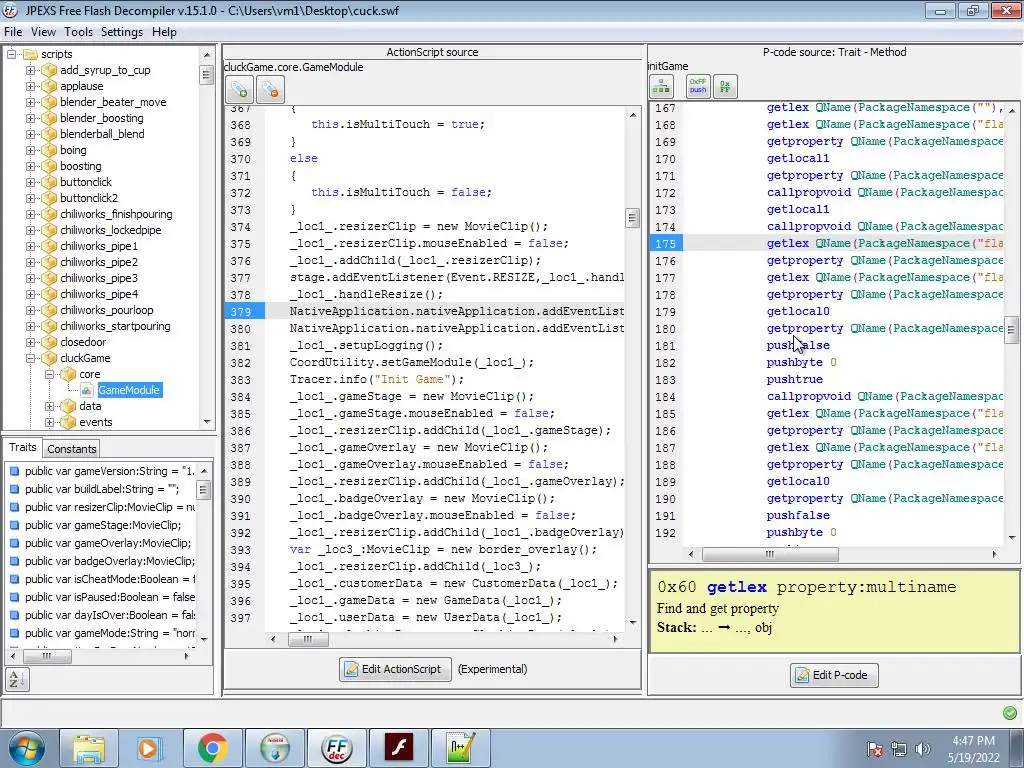Click the scripts tree vertical scrollbar thumb

(206, 75)
